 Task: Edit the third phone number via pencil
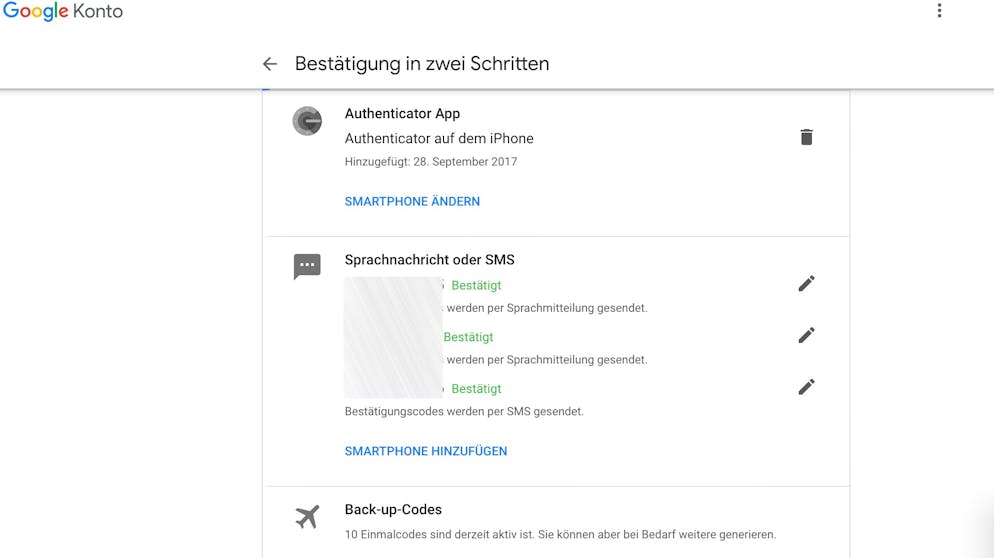pyautogui.click(x=806, y=387)
